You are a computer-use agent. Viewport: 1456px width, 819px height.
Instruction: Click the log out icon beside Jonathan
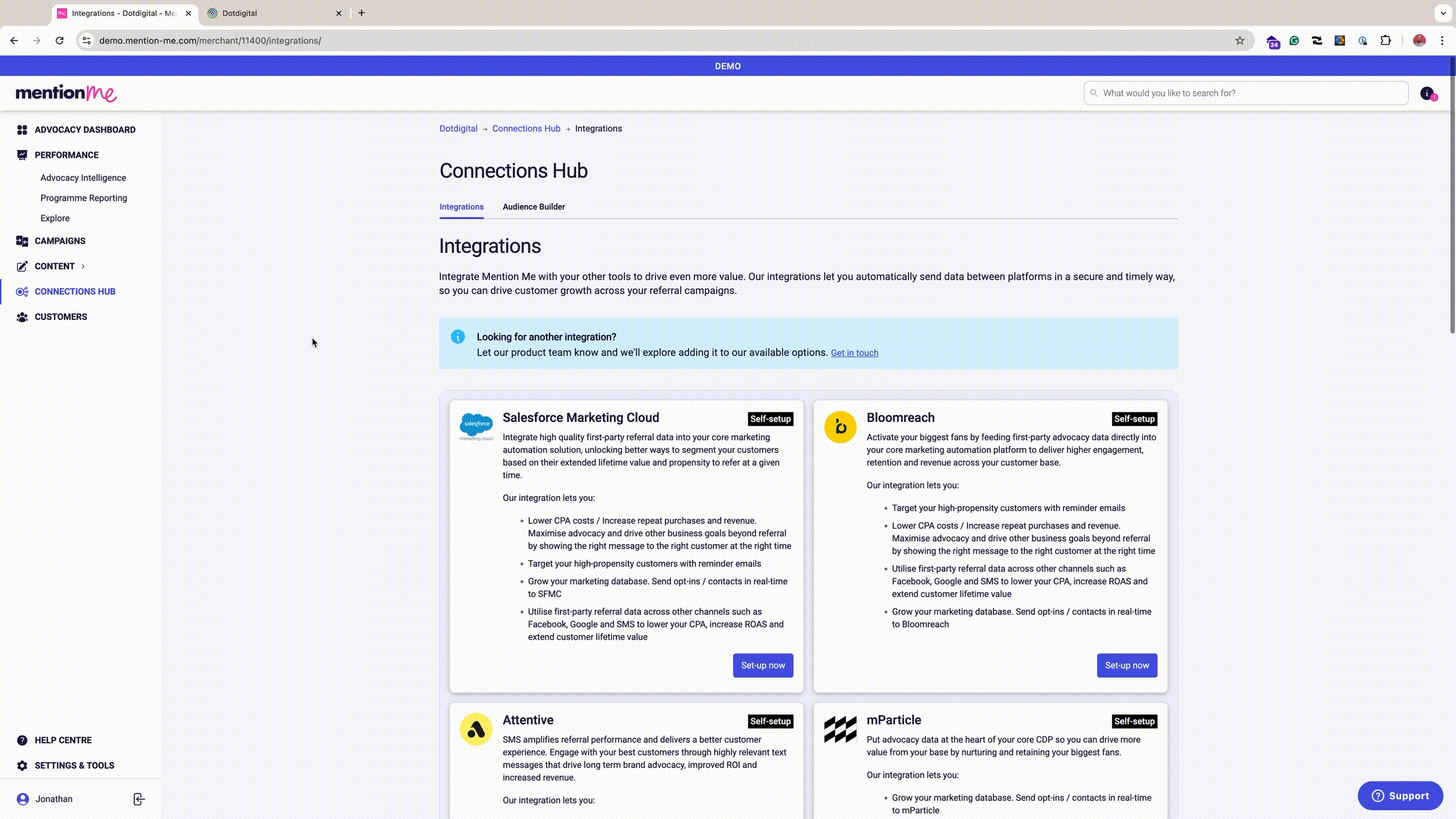pyautogui.click(x=139, y=799)
